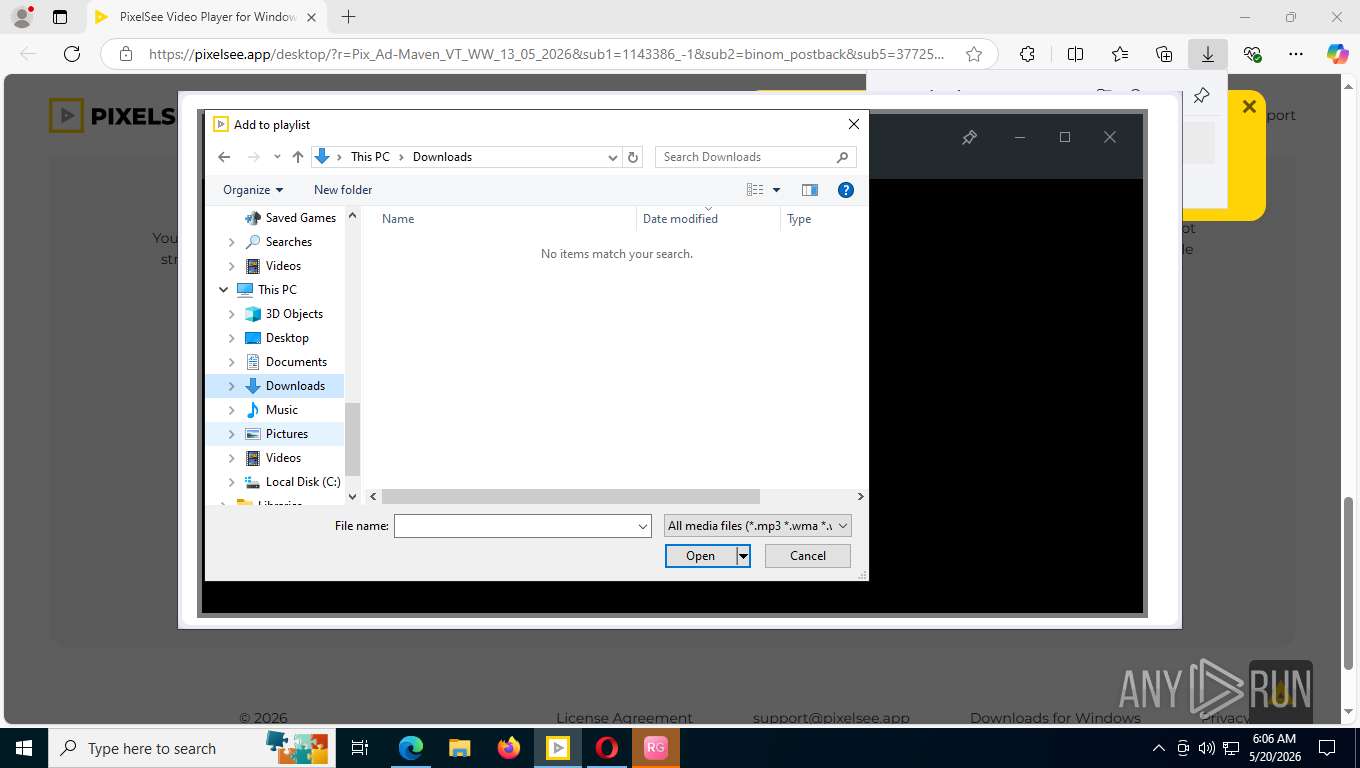Expand the Desktop tree node
Viewport: 1360px width, 768px height.
click(232, 338)
